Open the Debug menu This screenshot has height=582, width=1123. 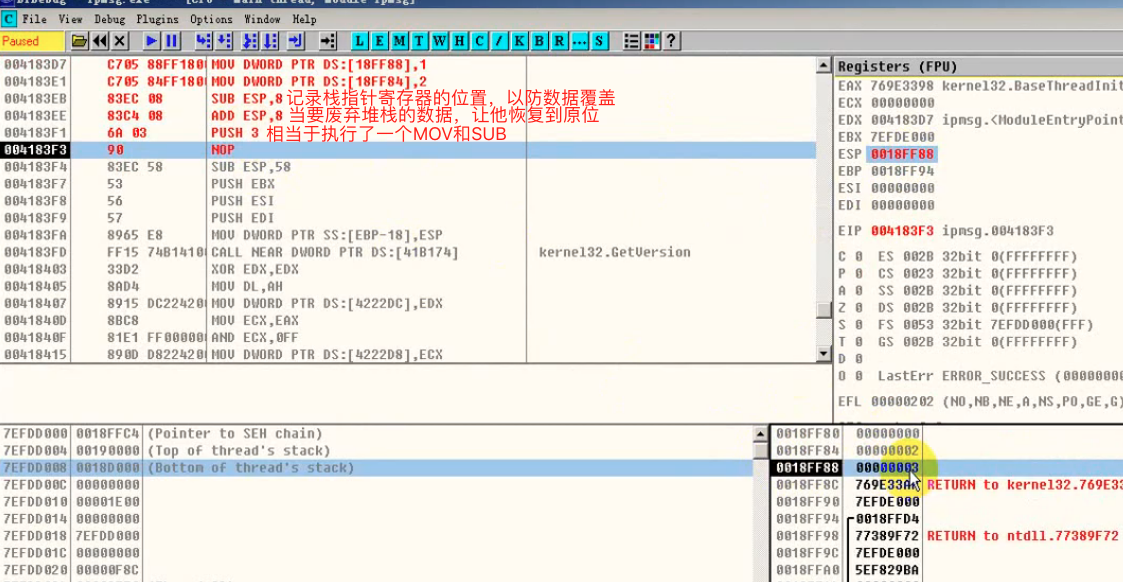click(x=110, y=19)
